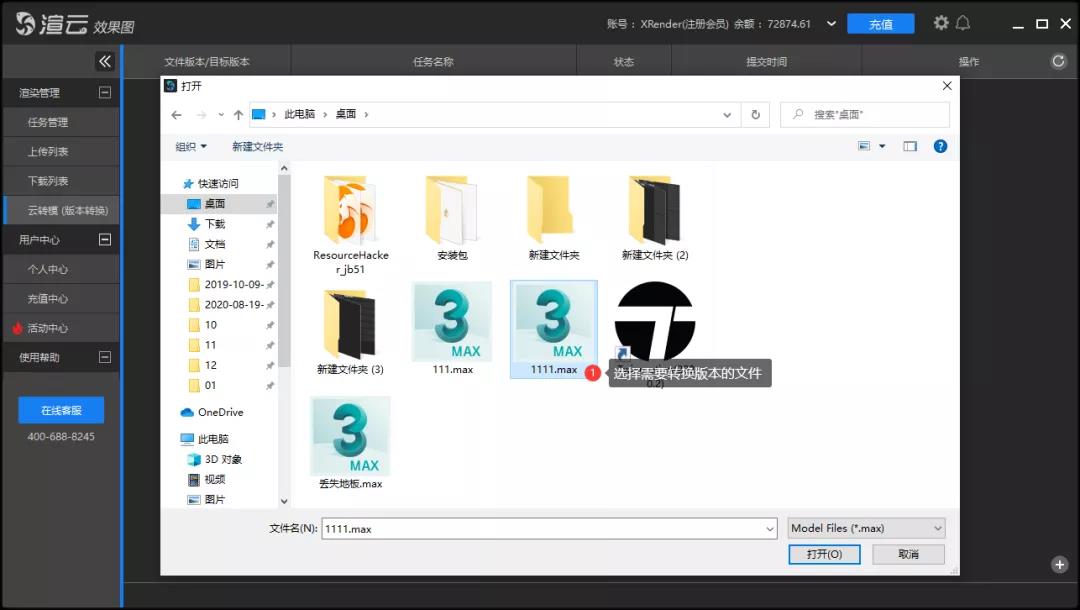Expand the 组织 menu dropdown
1080x610 pixels.
pyautogui.click(x=191, y=146)
